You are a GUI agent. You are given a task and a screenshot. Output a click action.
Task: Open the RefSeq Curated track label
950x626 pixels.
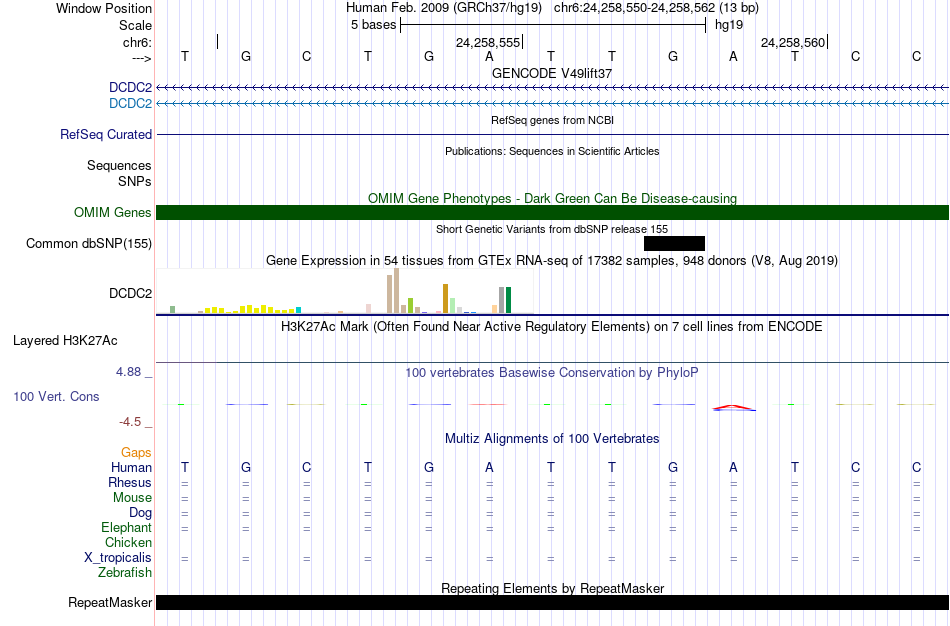coord(105,135)
